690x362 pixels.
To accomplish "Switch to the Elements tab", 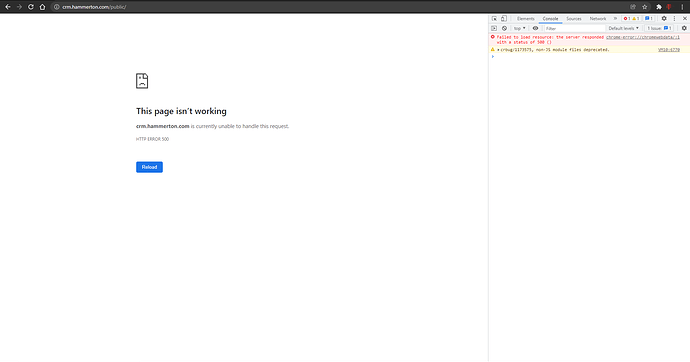I will tap(525, 18).
